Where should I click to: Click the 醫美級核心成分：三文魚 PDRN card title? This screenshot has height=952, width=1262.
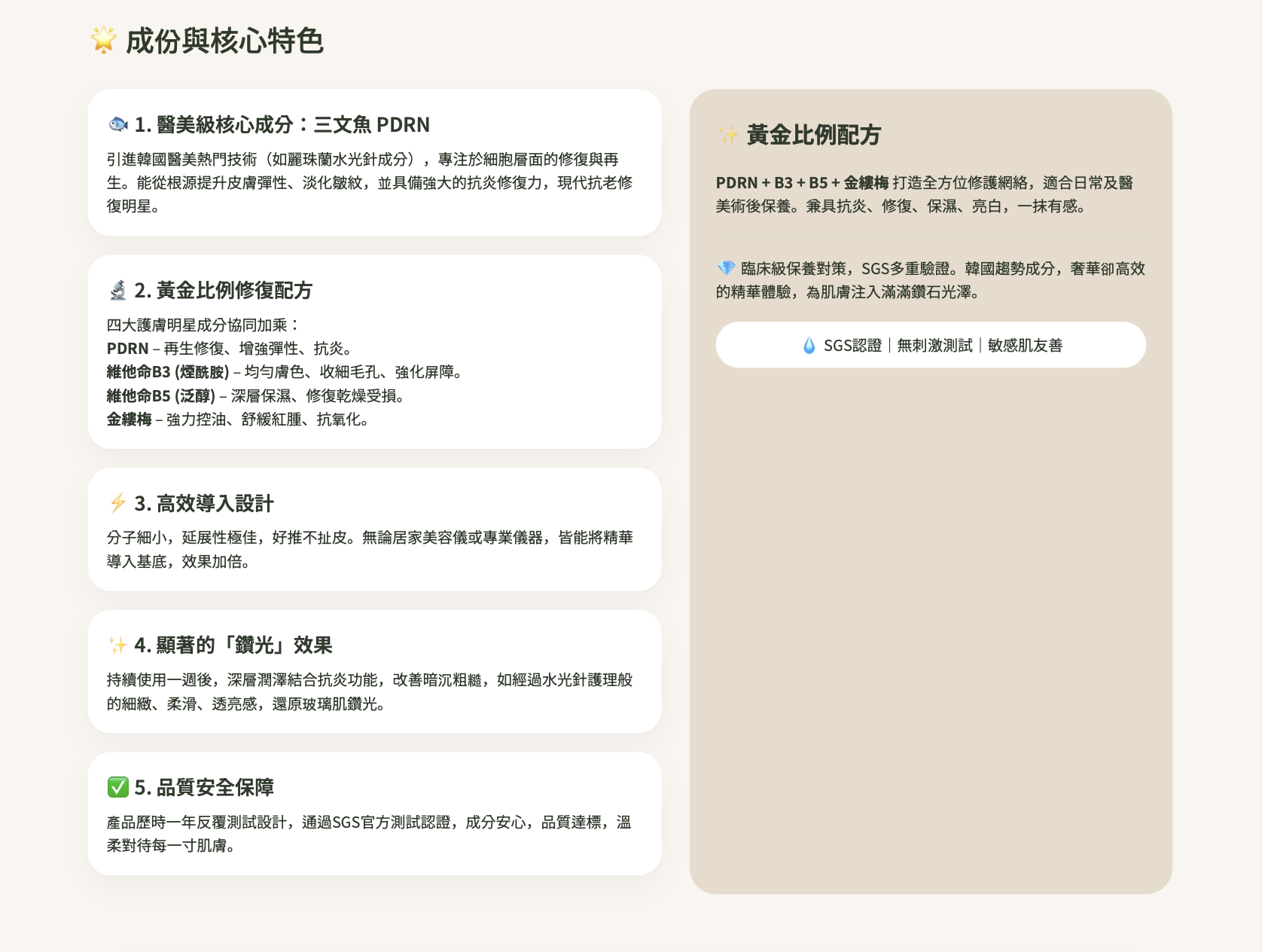[x=282, y=124]
